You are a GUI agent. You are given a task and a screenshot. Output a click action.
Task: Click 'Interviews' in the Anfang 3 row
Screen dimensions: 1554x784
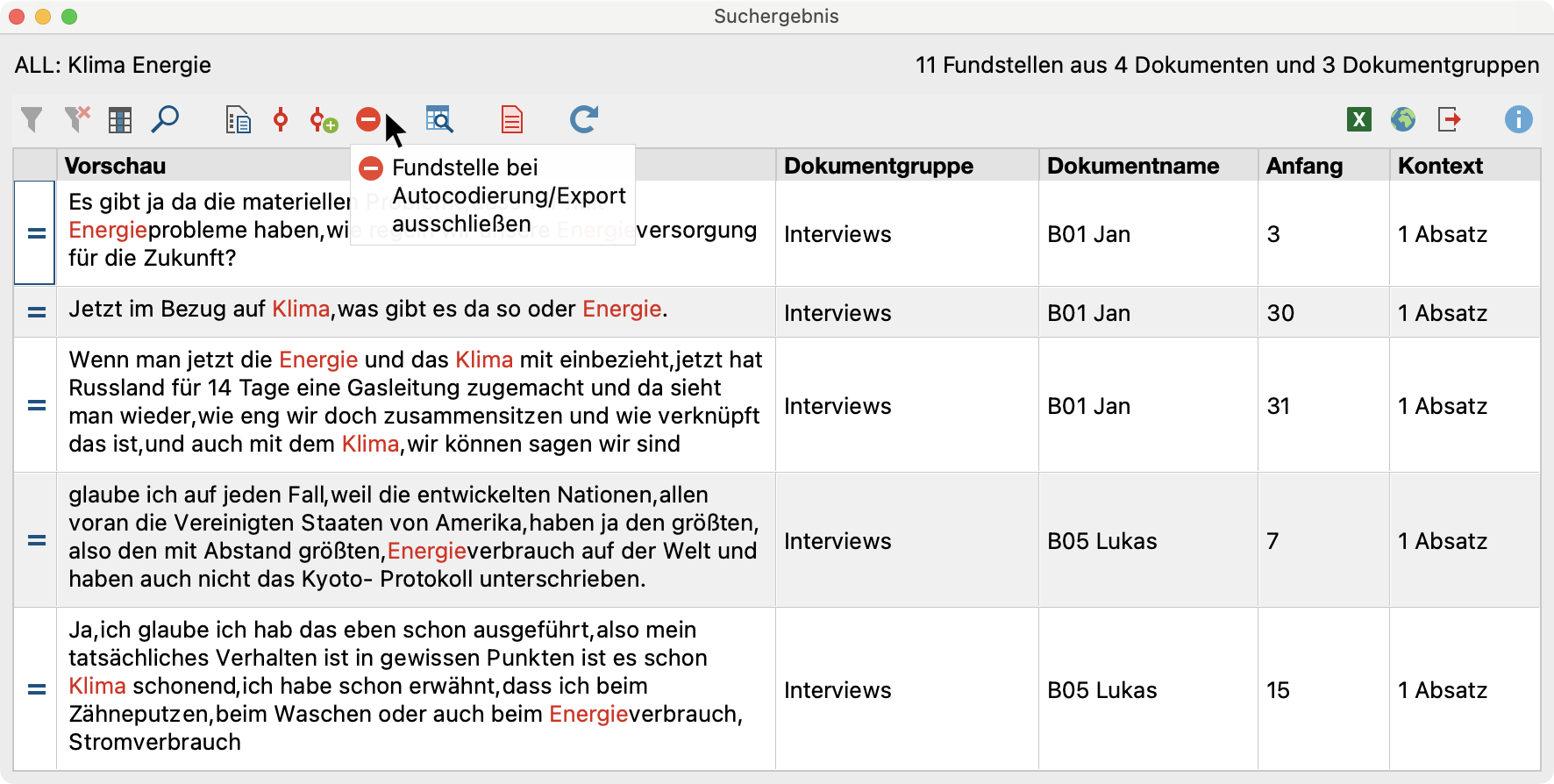[838, 234]
